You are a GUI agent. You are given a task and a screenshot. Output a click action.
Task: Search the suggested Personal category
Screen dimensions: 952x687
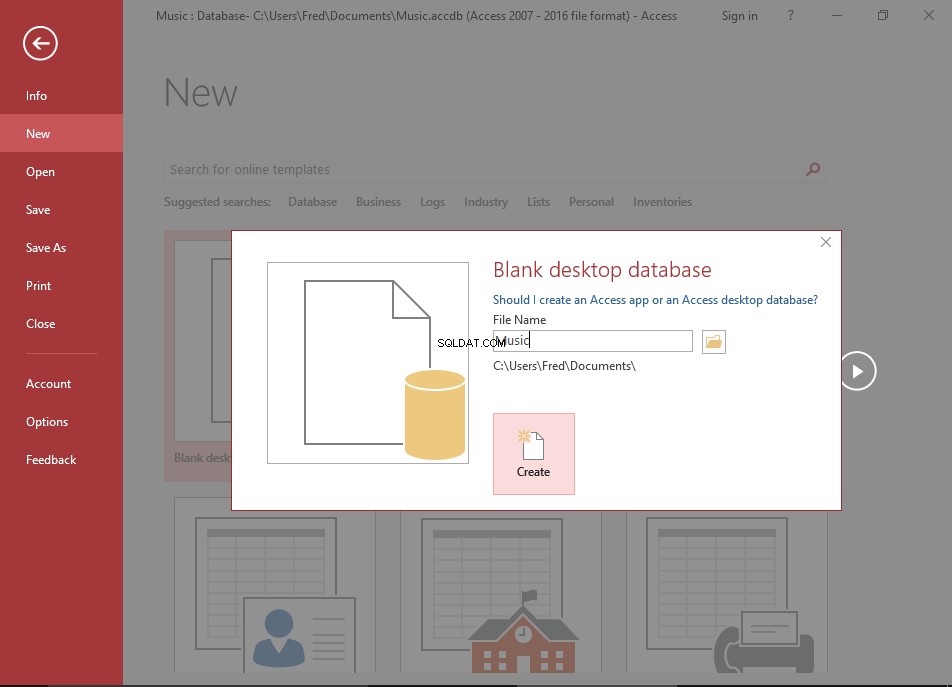tap(591, 202)
